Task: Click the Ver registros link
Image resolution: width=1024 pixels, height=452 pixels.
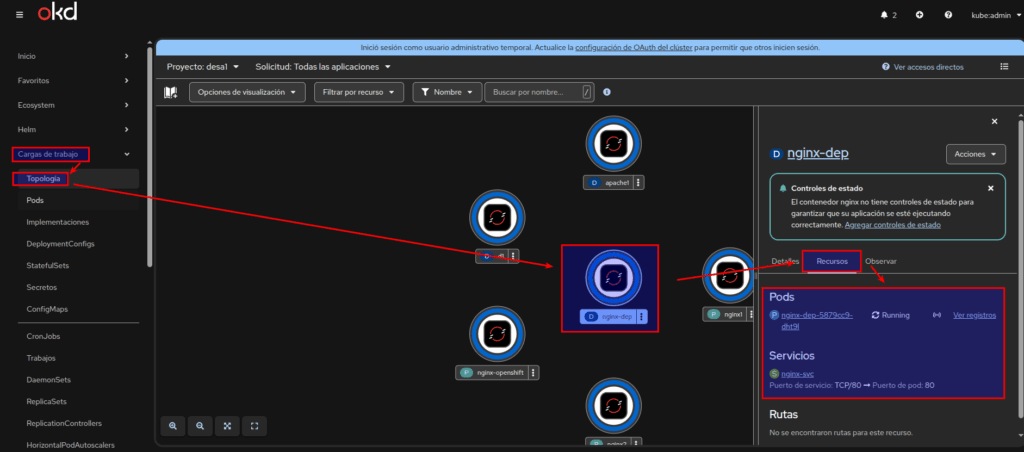Action: 974,315
